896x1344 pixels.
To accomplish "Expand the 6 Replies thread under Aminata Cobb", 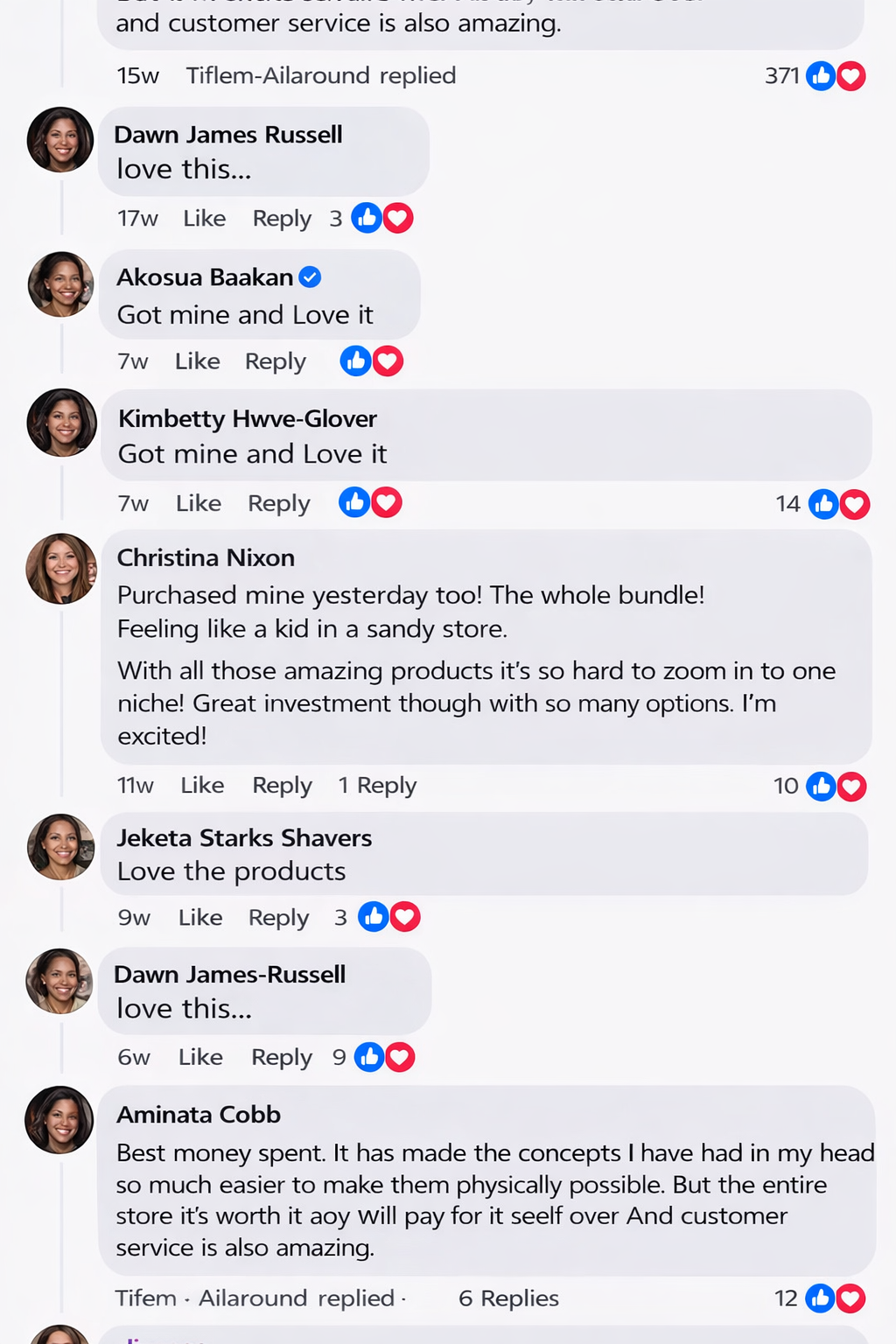I will click(508, 1298).
